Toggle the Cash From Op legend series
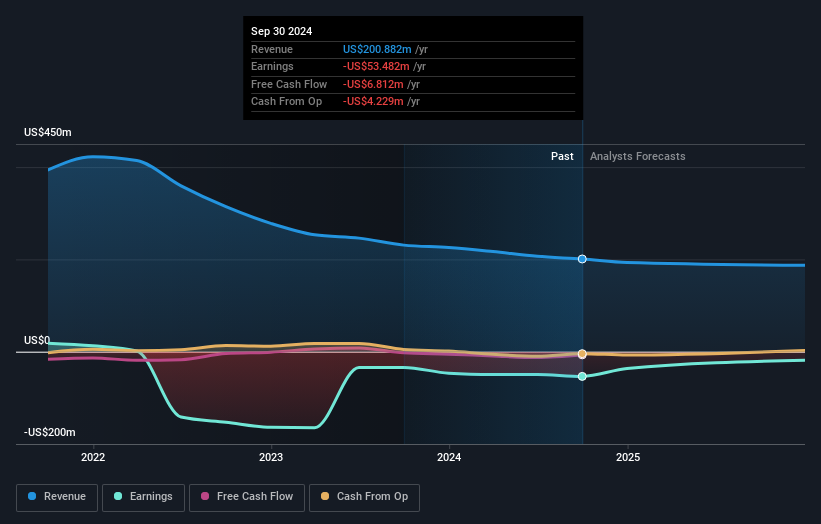 click(x=364, y=497)
